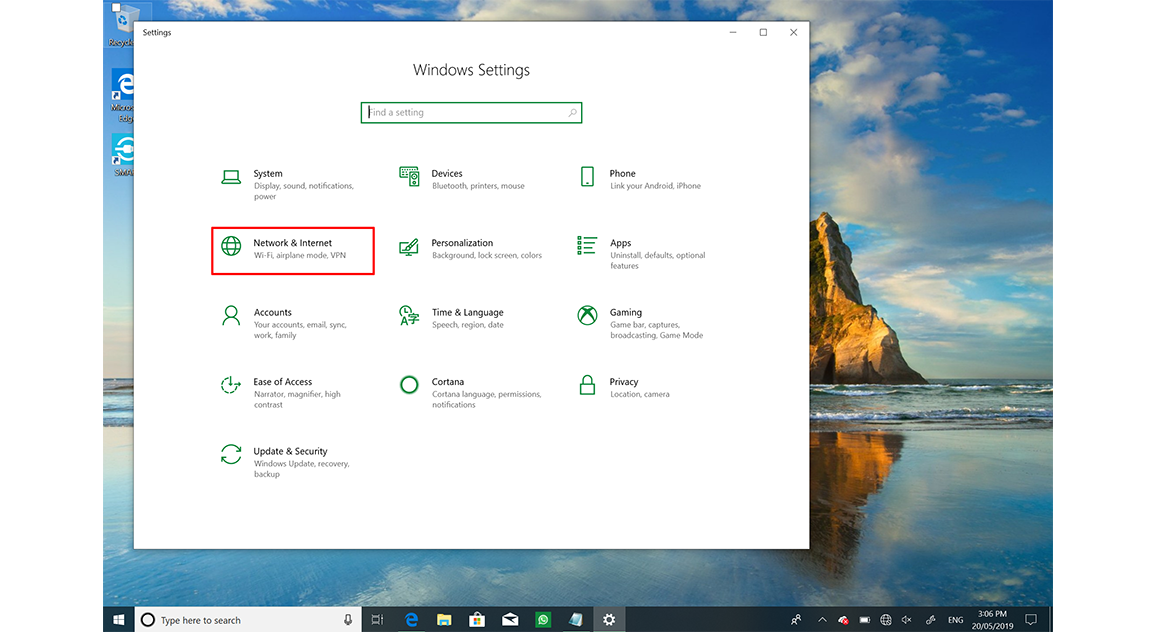The width and height of the screenshot is (1156, 632).
Task: Click the Settings gear on the taskbar
Action: 609,619
